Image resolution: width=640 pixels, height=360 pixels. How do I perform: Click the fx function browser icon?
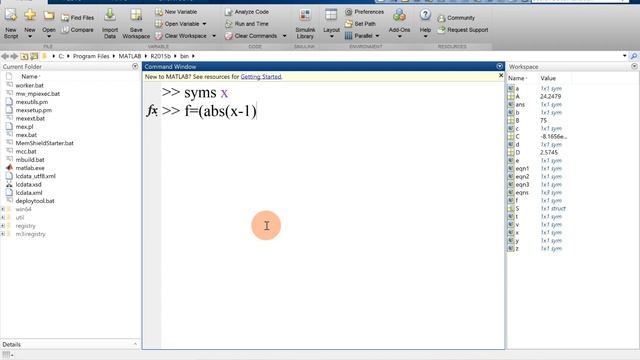(x=152, y=110)
